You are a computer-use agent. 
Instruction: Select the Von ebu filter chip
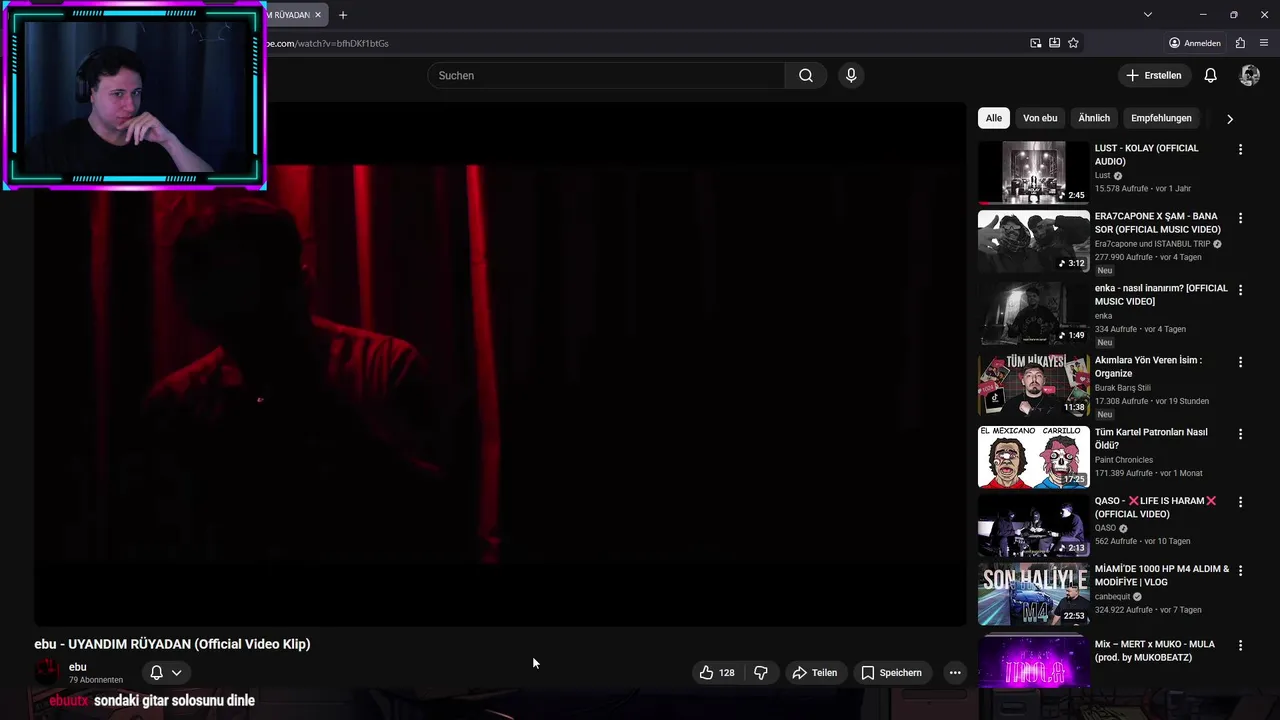(x=1040, y=118)
